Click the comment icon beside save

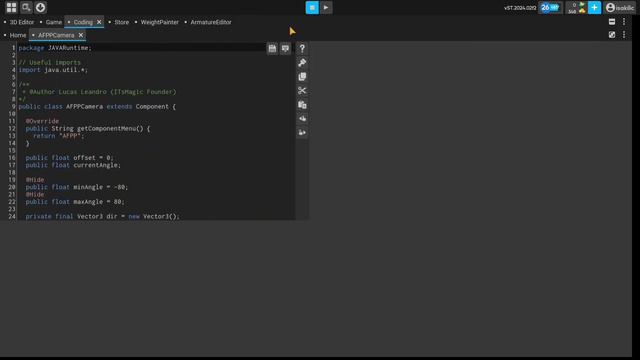click(285, 49)
